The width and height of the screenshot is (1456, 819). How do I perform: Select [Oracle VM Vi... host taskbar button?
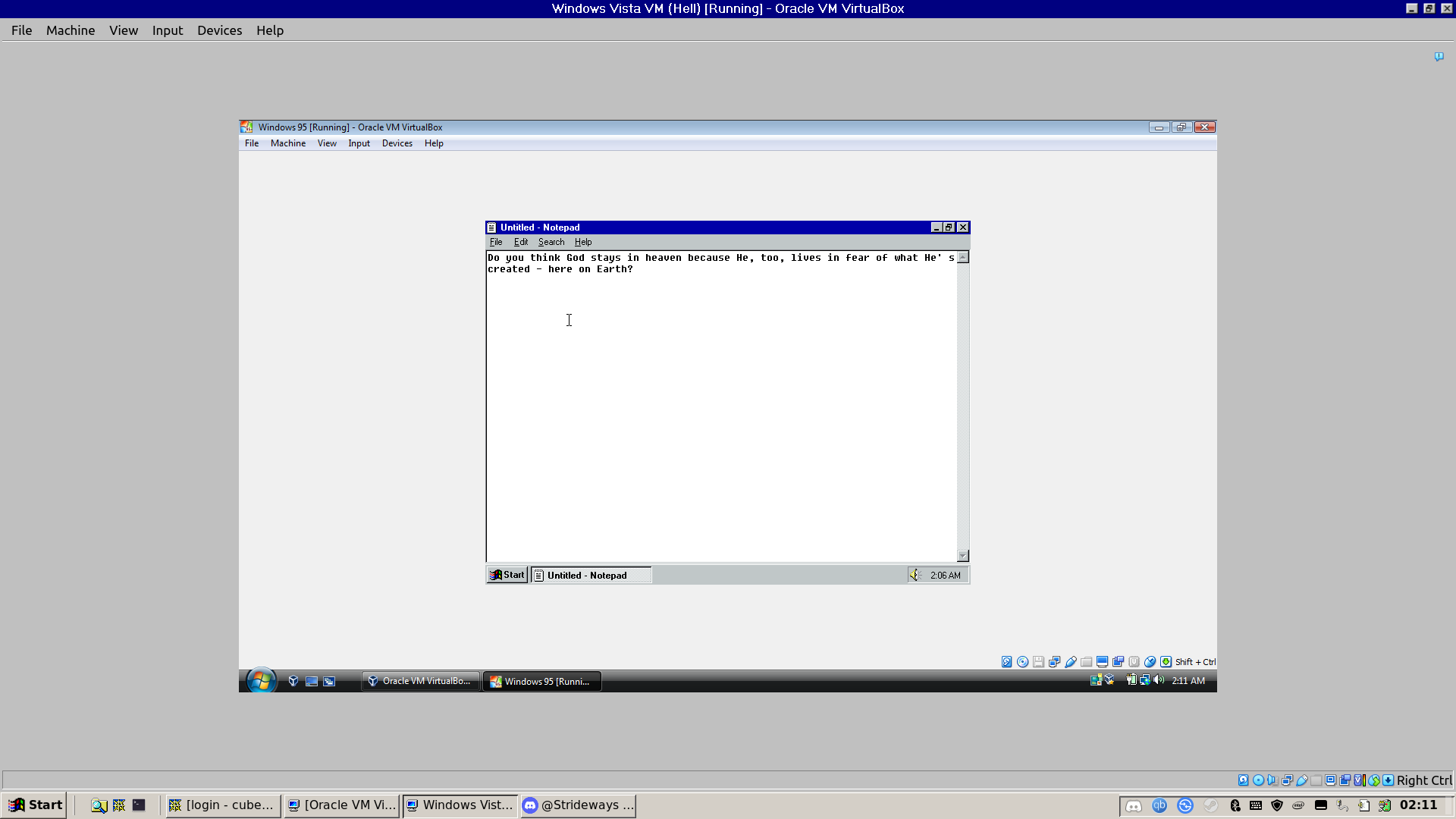point(342,805)
